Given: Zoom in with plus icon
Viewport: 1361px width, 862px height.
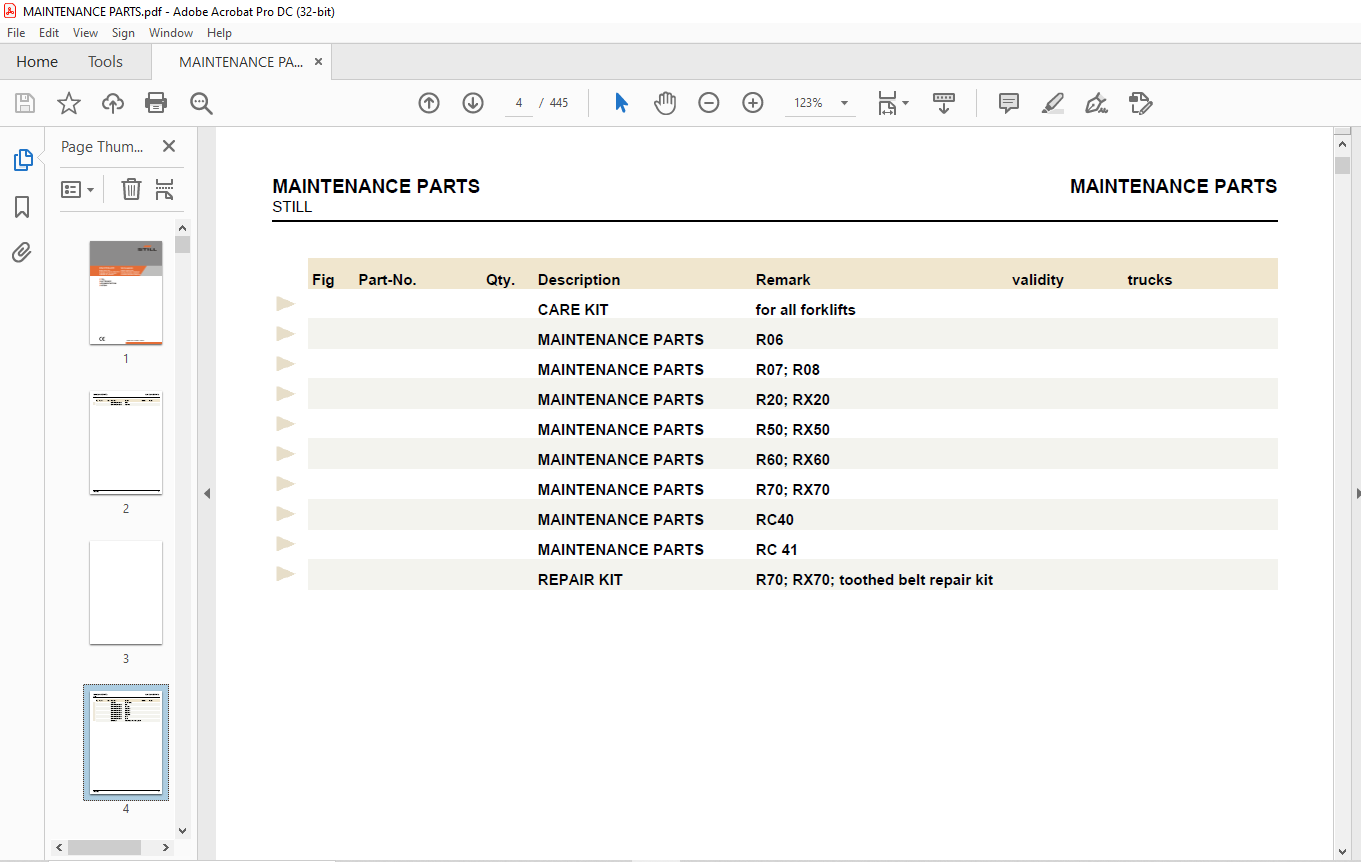Looking at the screenshot, I should (753, 103).
